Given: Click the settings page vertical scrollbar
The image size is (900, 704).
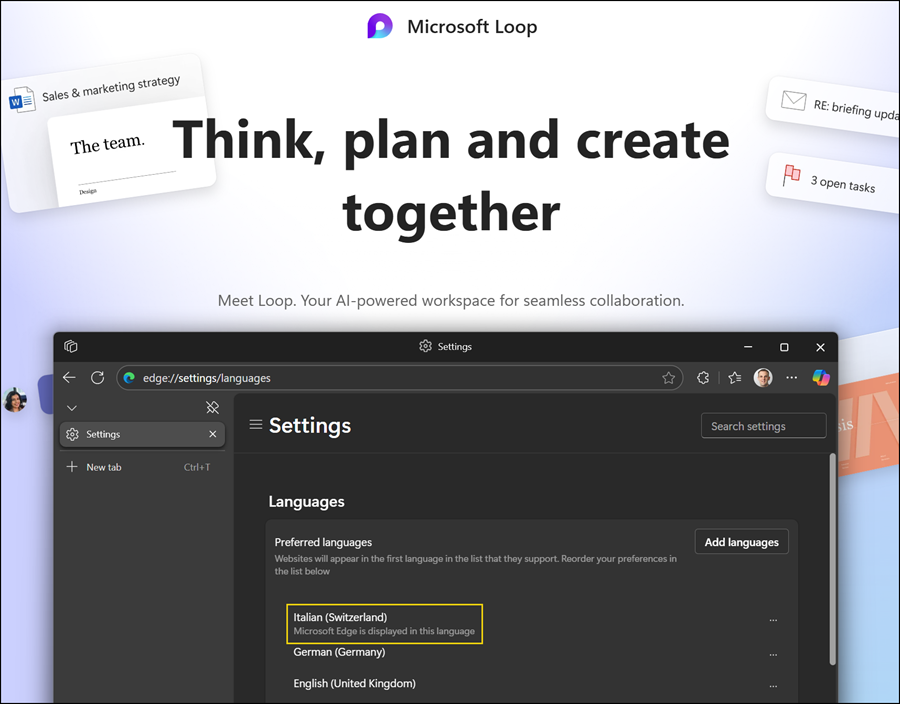Looking at the screenshot, I should 831,560.
